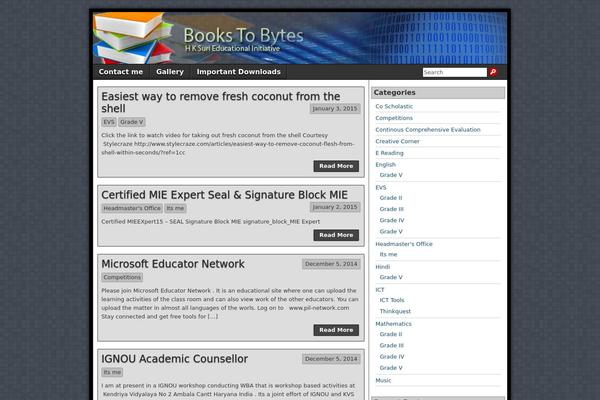The width and height of the screenshot is (600, 400).
Task: Open Co Scholastic category
Action: click(394, 106)
